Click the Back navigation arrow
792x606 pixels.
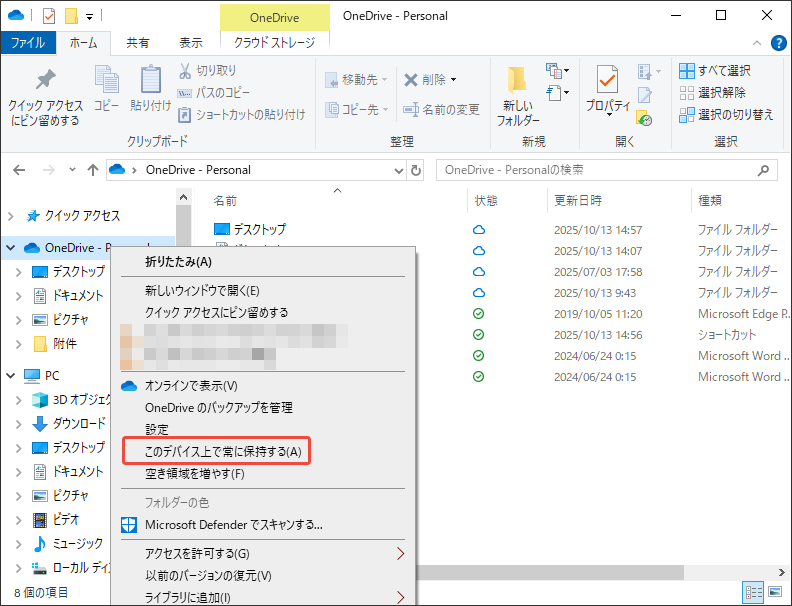click(x=19, y=170)
